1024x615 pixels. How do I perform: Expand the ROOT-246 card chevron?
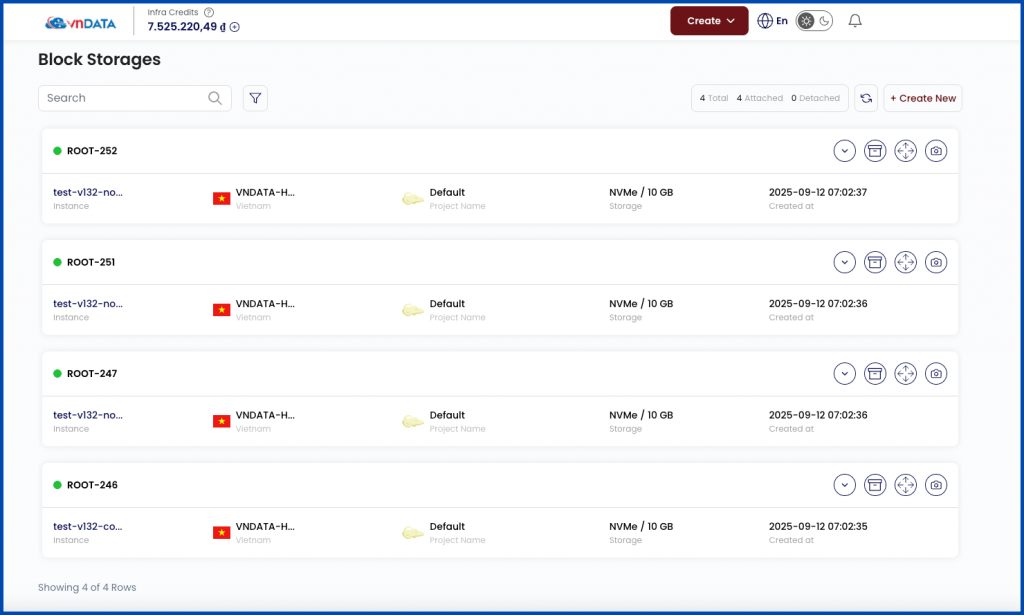pos(844,485)
